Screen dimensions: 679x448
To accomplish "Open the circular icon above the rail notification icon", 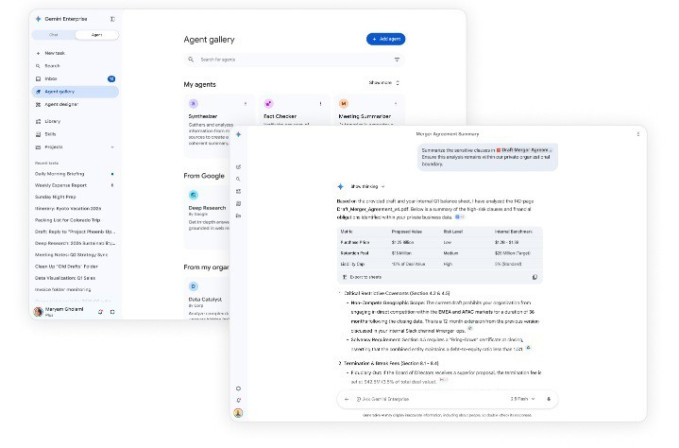I will click(238, 389).
